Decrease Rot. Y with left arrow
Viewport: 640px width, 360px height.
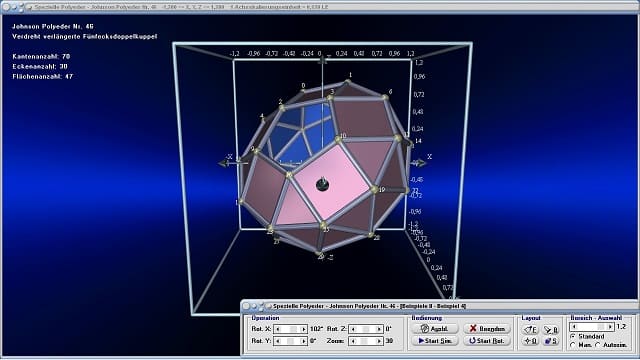[x=278, y=341]
